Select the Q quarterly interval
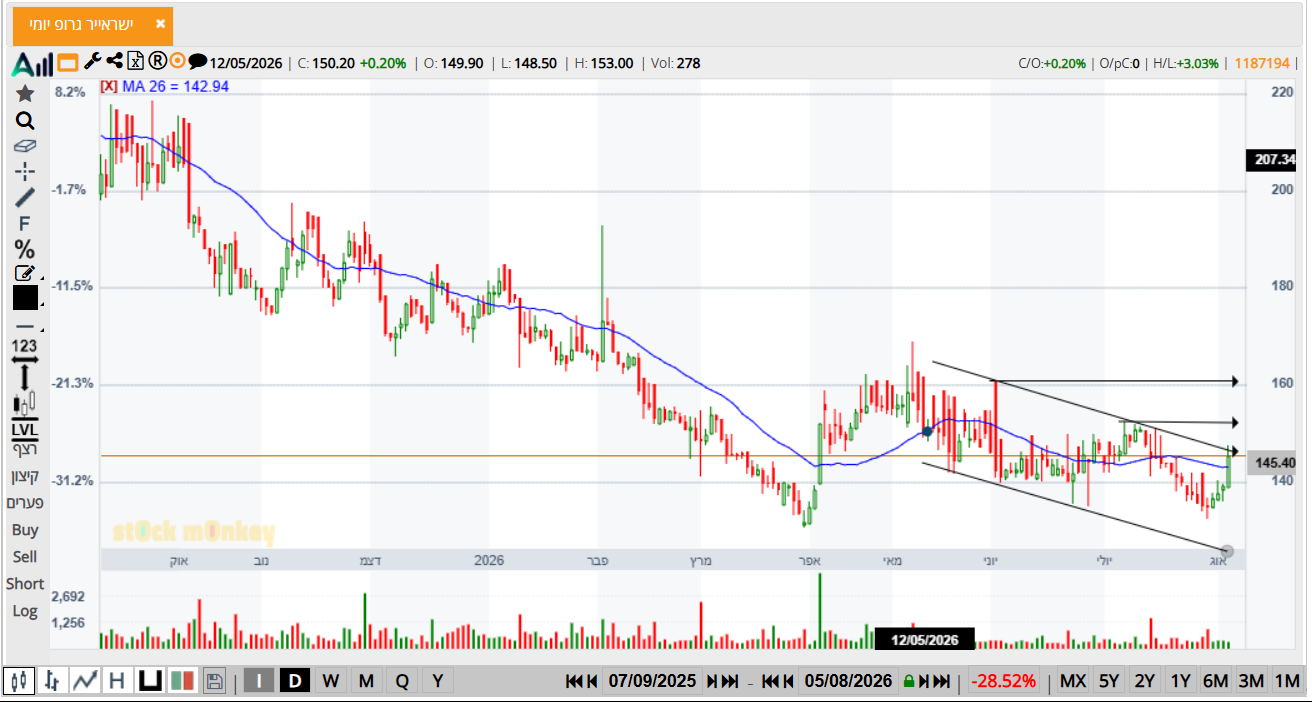This screenshot has height=702, width=1312. click(x=402, y=681)
